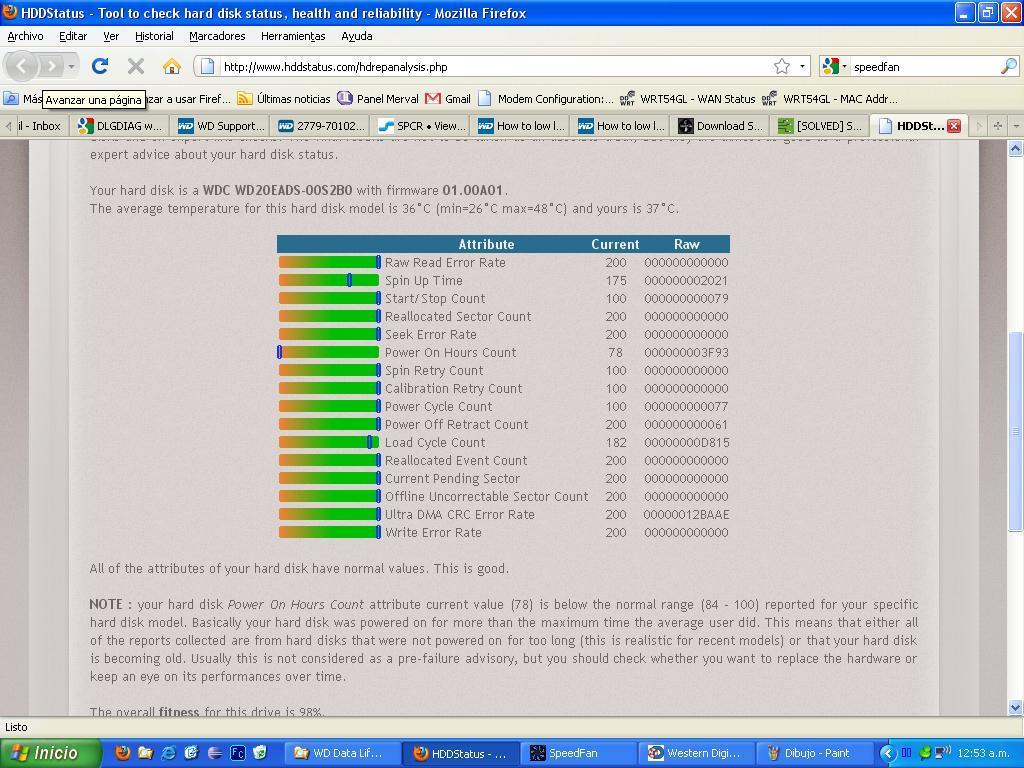The height and width of the screenshot is (768, 1024).
Task: Click the Power On Hours Count value bar
Action: tap(328, 352)
